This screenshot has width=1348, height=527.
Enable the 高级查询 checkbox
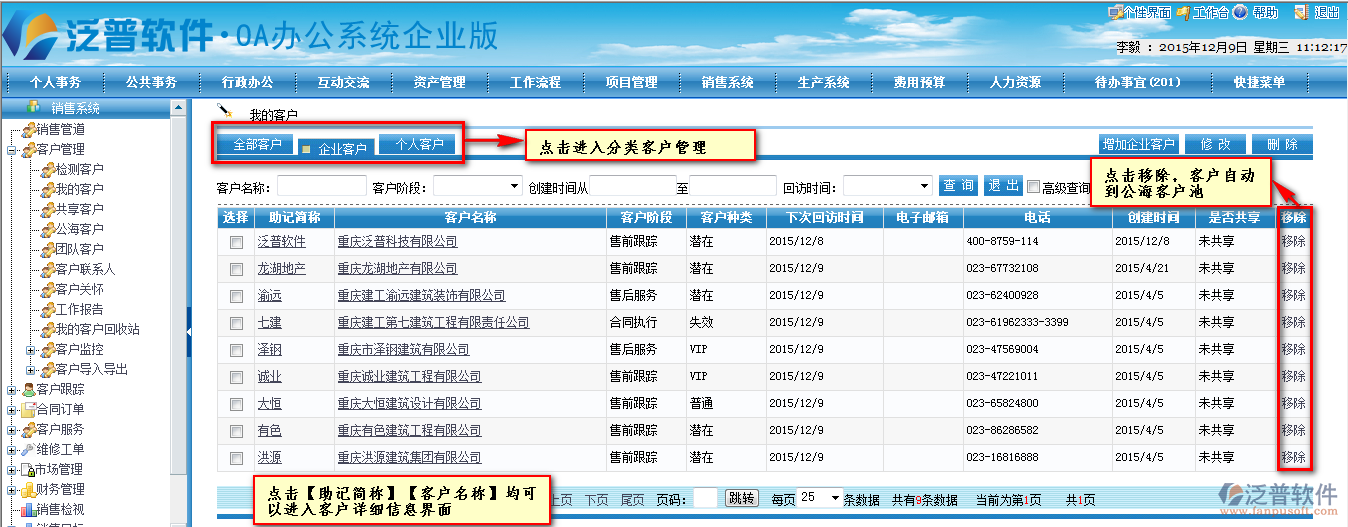[x=1033, y=186]
